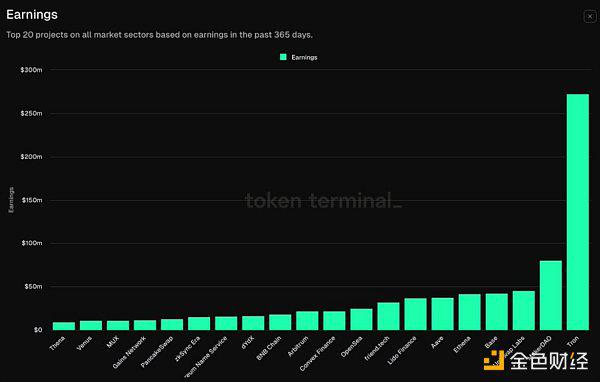Click the Gains Network bar

pos(145,325)
